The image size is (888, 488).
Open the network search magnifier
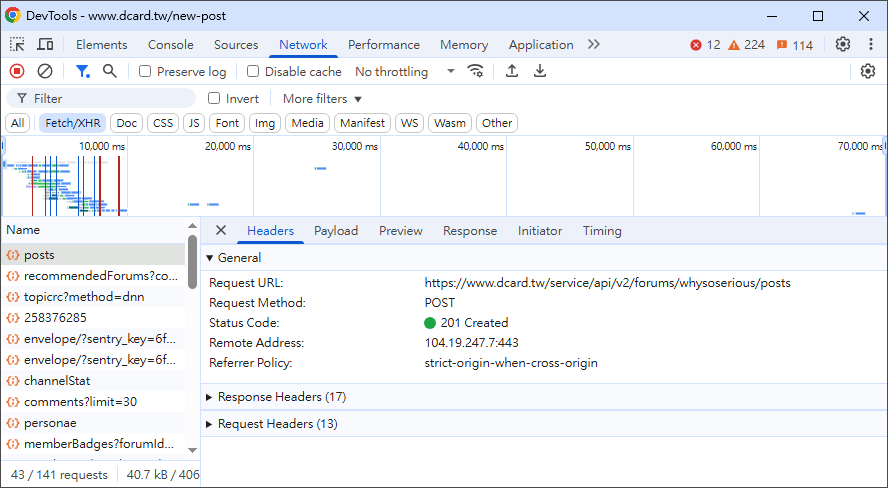[x=110, y=71]
